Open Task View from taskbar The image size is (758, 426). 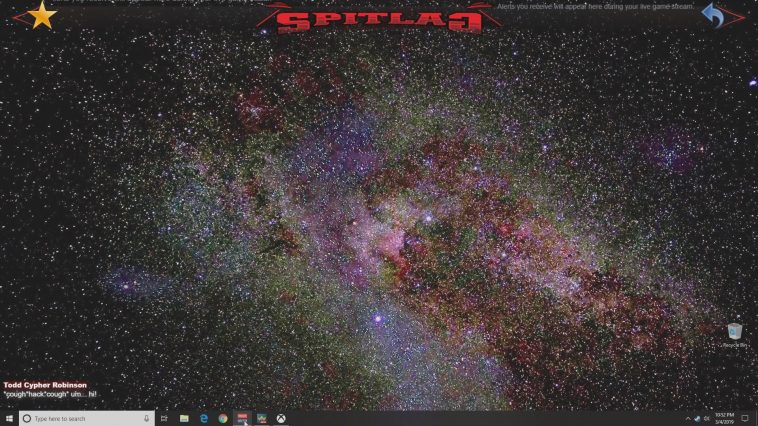tap(165, 418)
